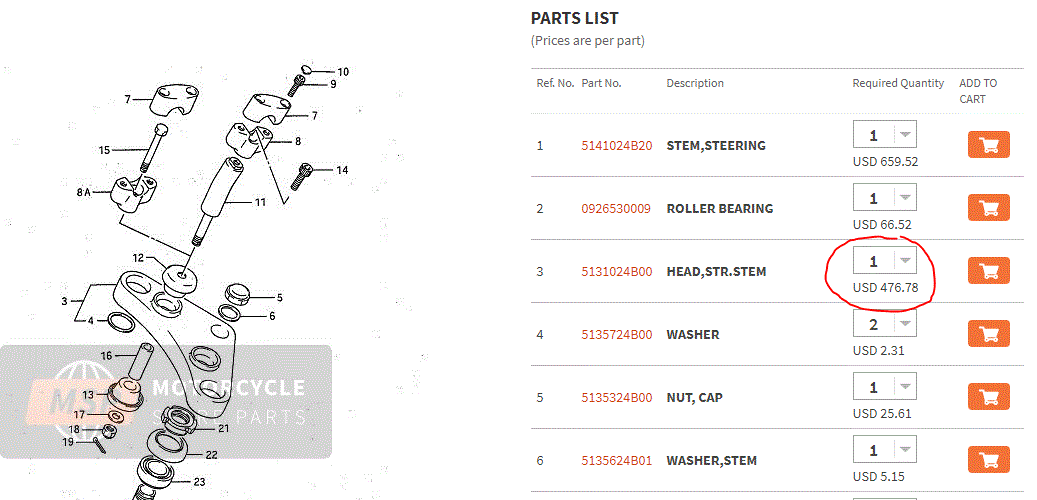Open part number 5135724B00 link
The height and width of the screenshot is (500, 1037).
tap(616, 335)
